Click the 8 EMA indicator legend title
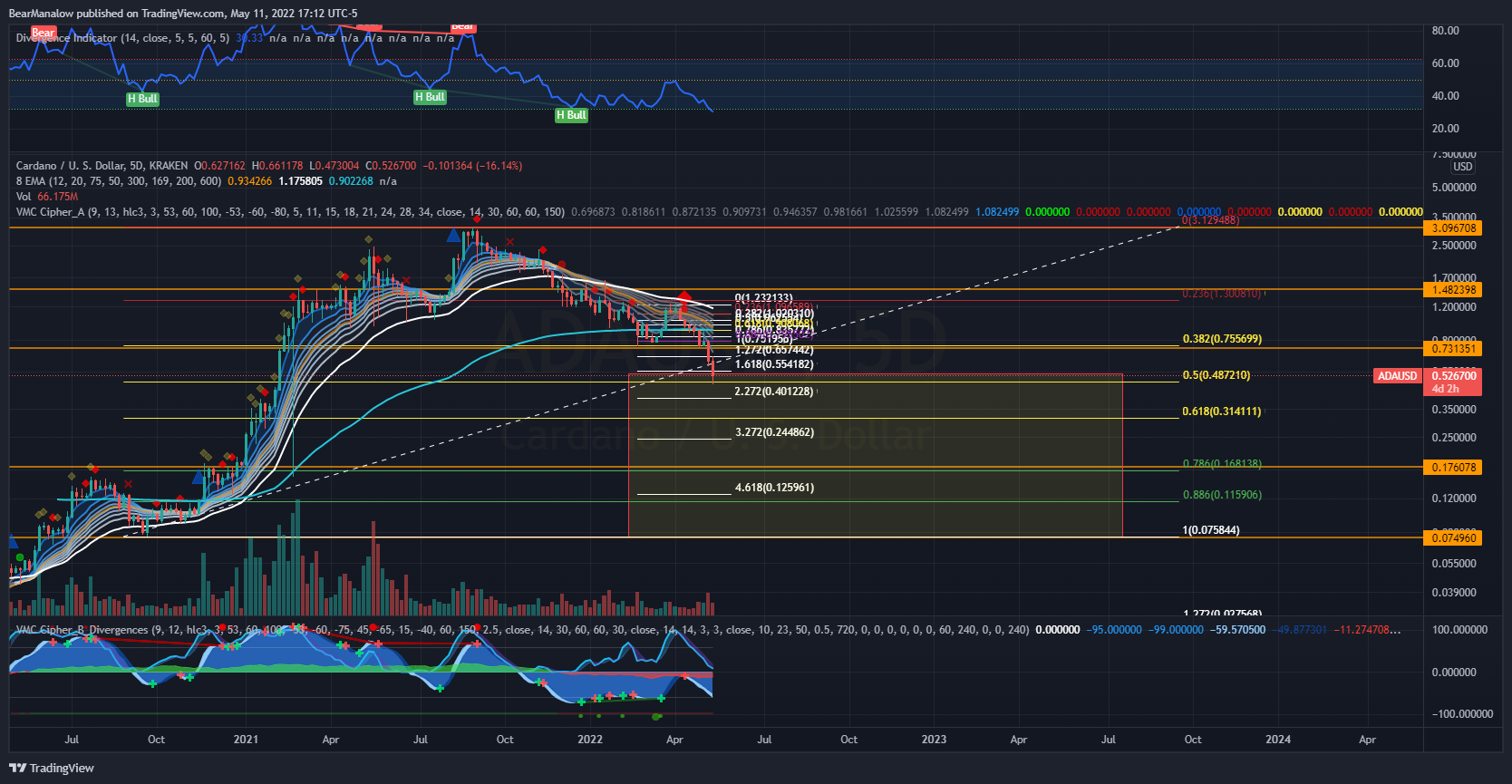 [x=119, y=181]
